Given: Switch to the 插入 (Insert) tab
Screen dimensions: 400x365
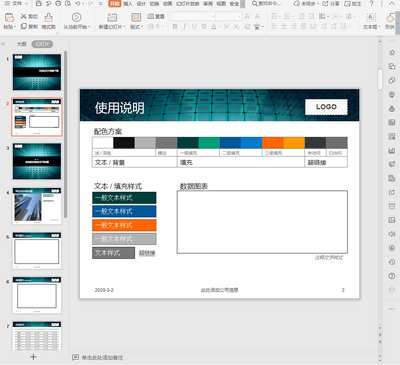Looking at the screenshot, I should (128, 4).
